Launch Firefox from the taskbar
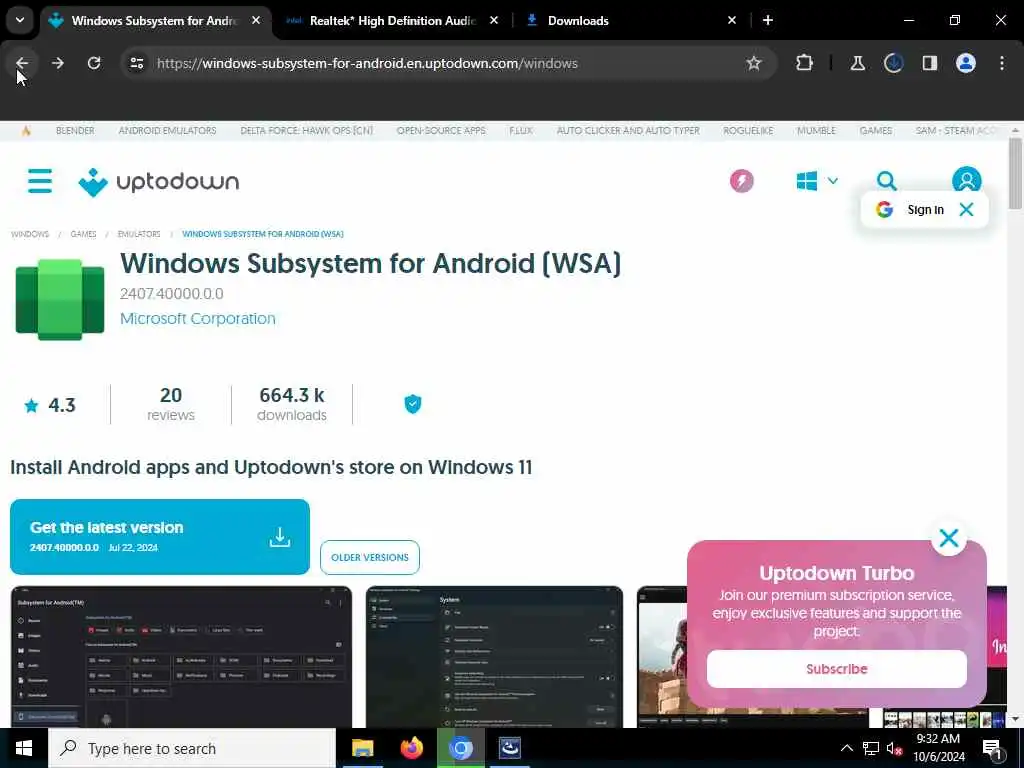1024x768 pixels. [x=411, y=748]
